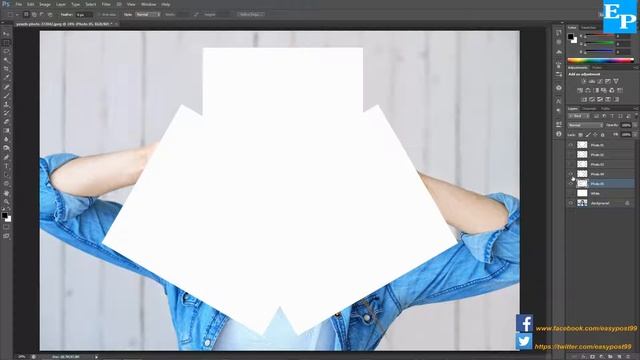This screenshot has height=360, width=640.
Task: Select the Eyedropper tool
Action: tap(6, 78)
